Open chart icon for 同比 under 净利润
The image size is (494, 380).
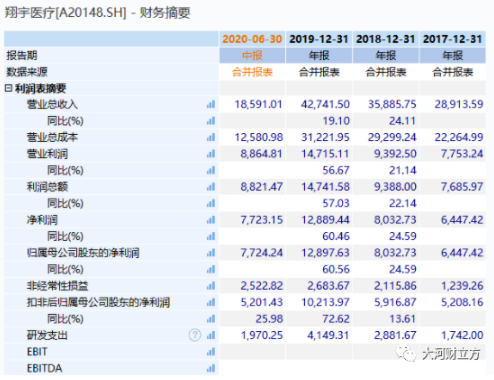211,236
